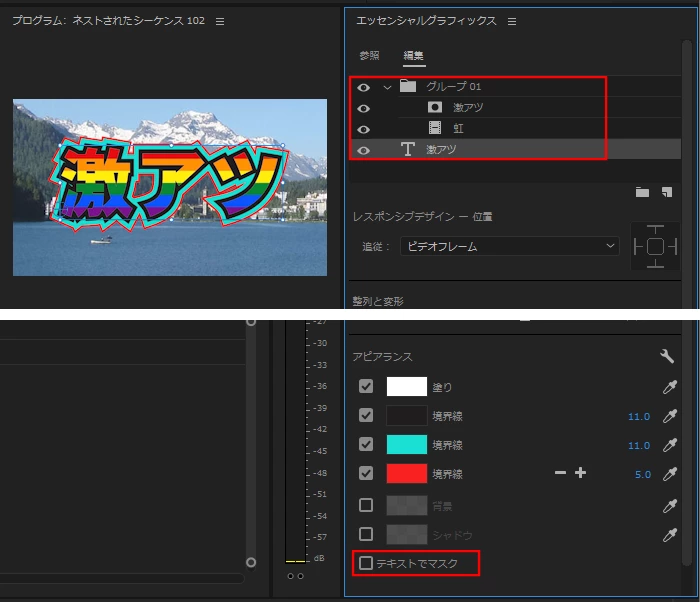Image resolution: width=700 pixels, height=602 pixels.
Task: Create a new group with folder icon
Action: coord(642,192)
